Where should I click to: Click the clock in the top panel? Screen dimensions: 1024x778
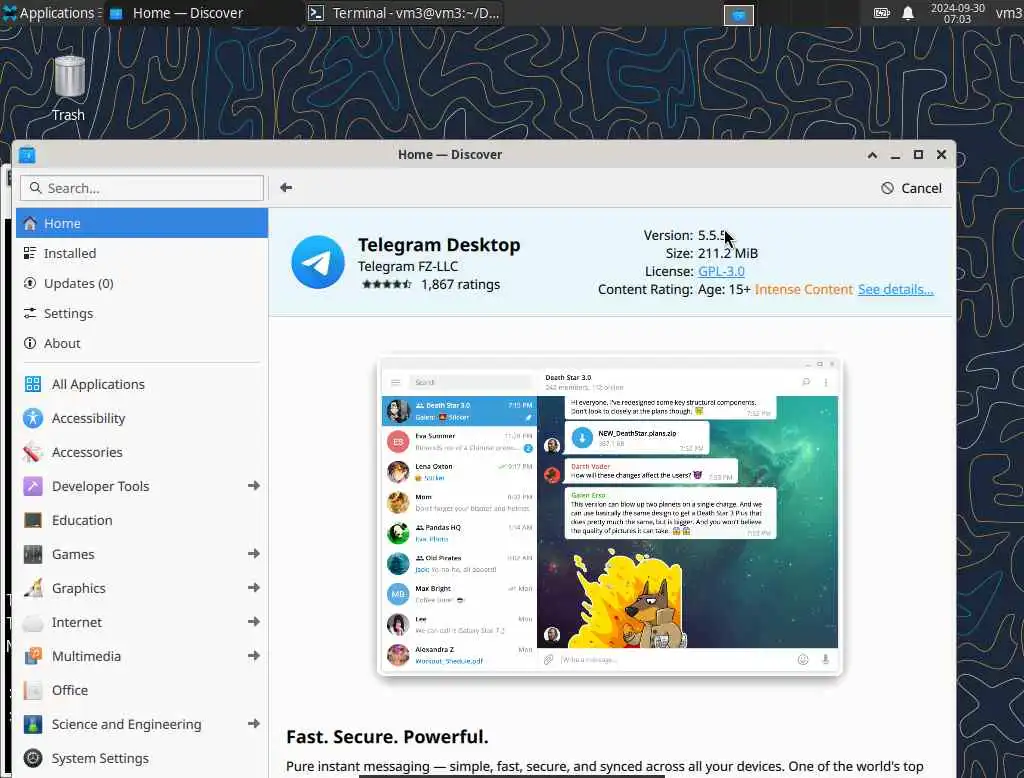[957, 13]
